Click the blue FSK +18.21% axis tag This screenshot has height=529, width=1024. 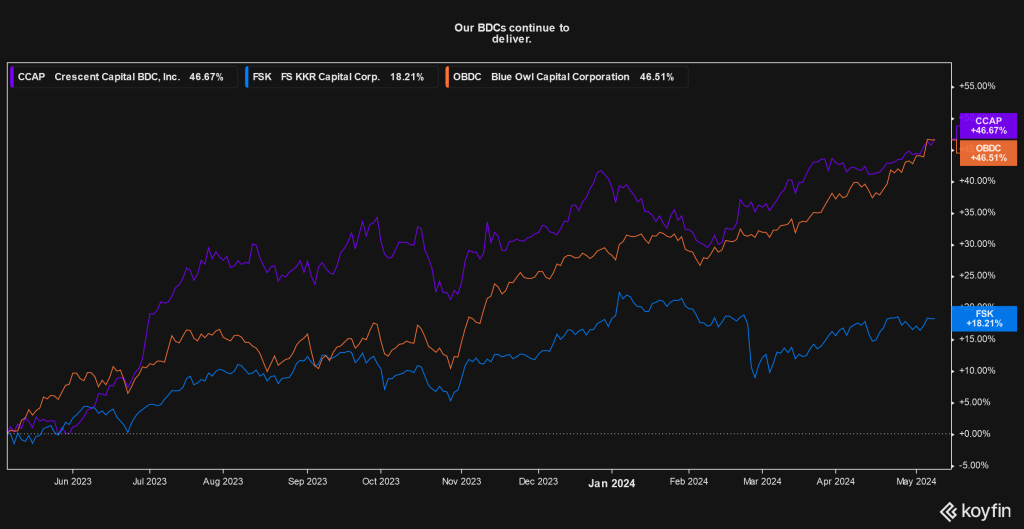tap(988, 318)
